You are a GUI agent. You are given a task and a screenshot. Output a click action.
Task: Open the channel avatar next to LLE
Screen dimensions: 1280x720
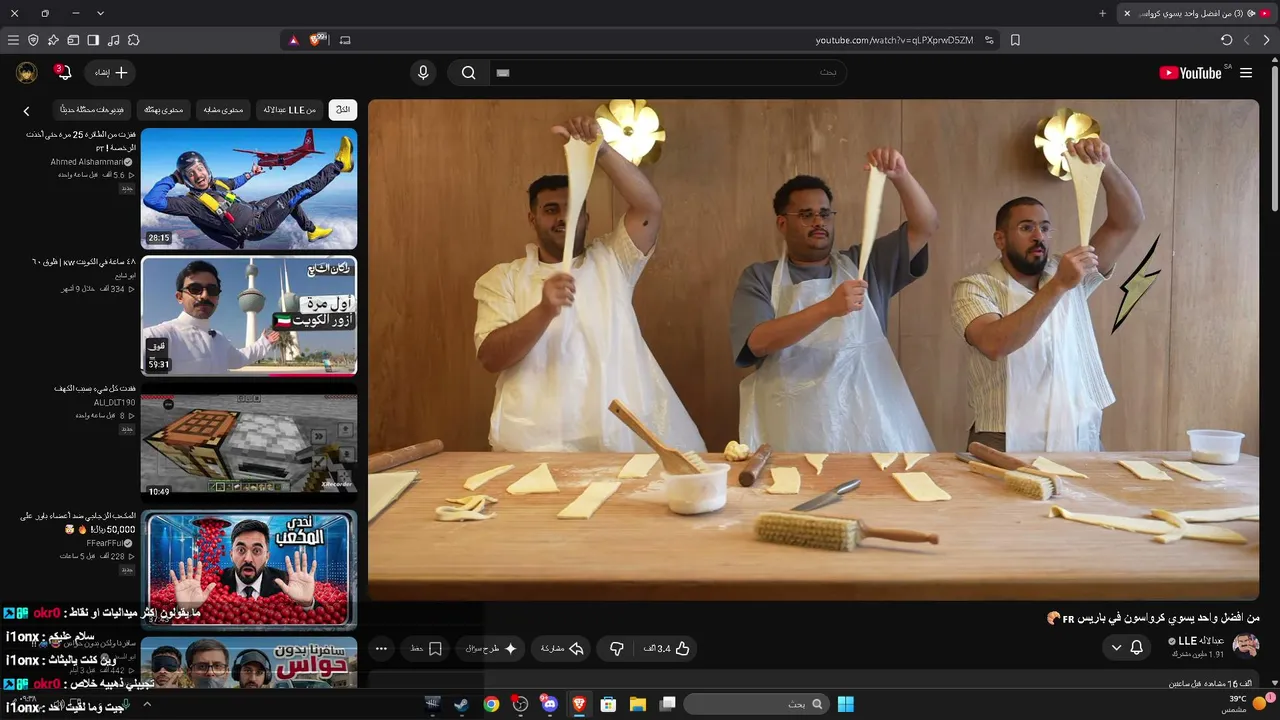[1246, 647]
